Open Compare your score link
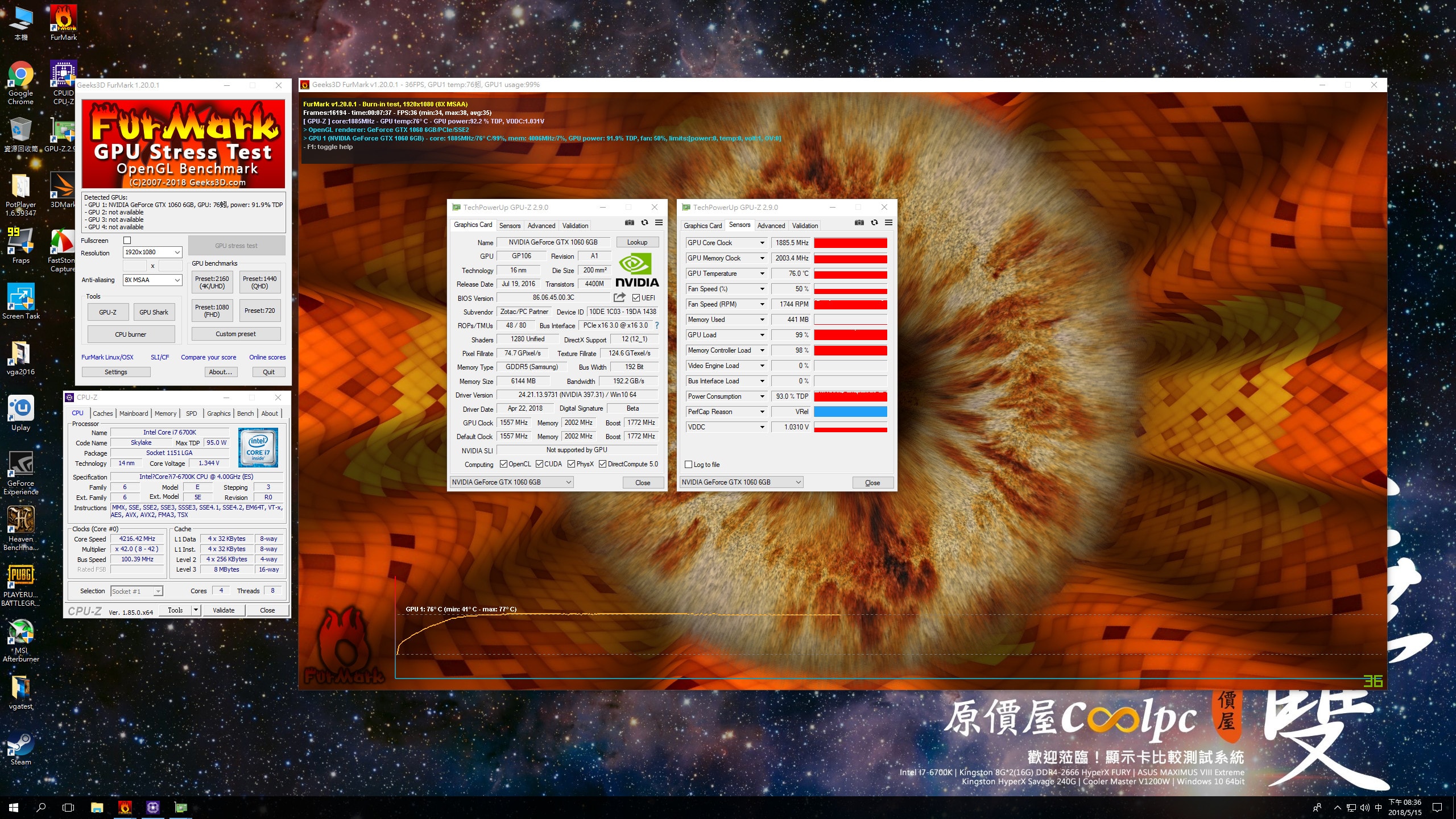The image size is (1456, 819). pyautogui.click(x=209, y=357)
